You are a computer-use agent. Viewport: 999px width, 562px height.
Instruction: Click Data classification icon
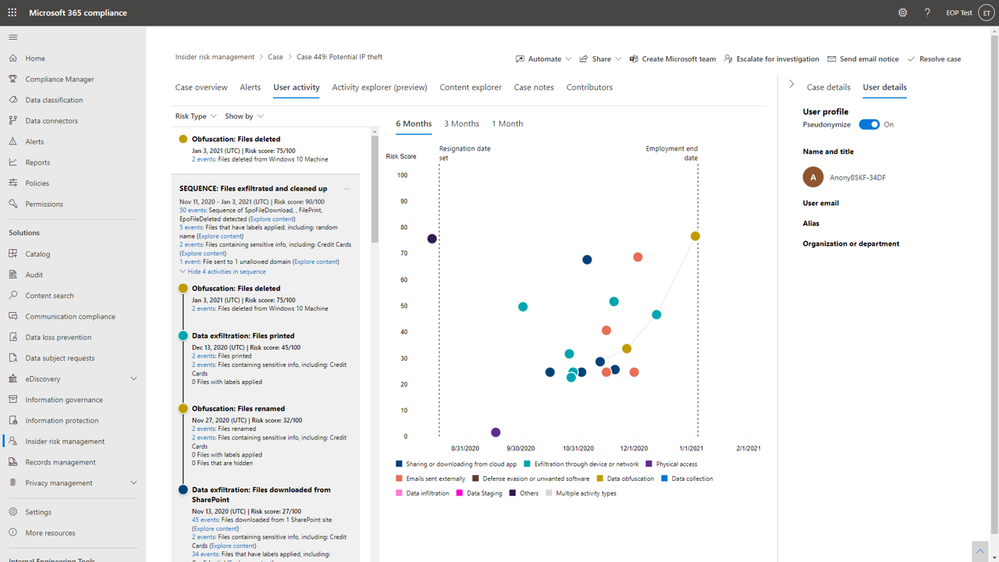(x=13, y=99)
